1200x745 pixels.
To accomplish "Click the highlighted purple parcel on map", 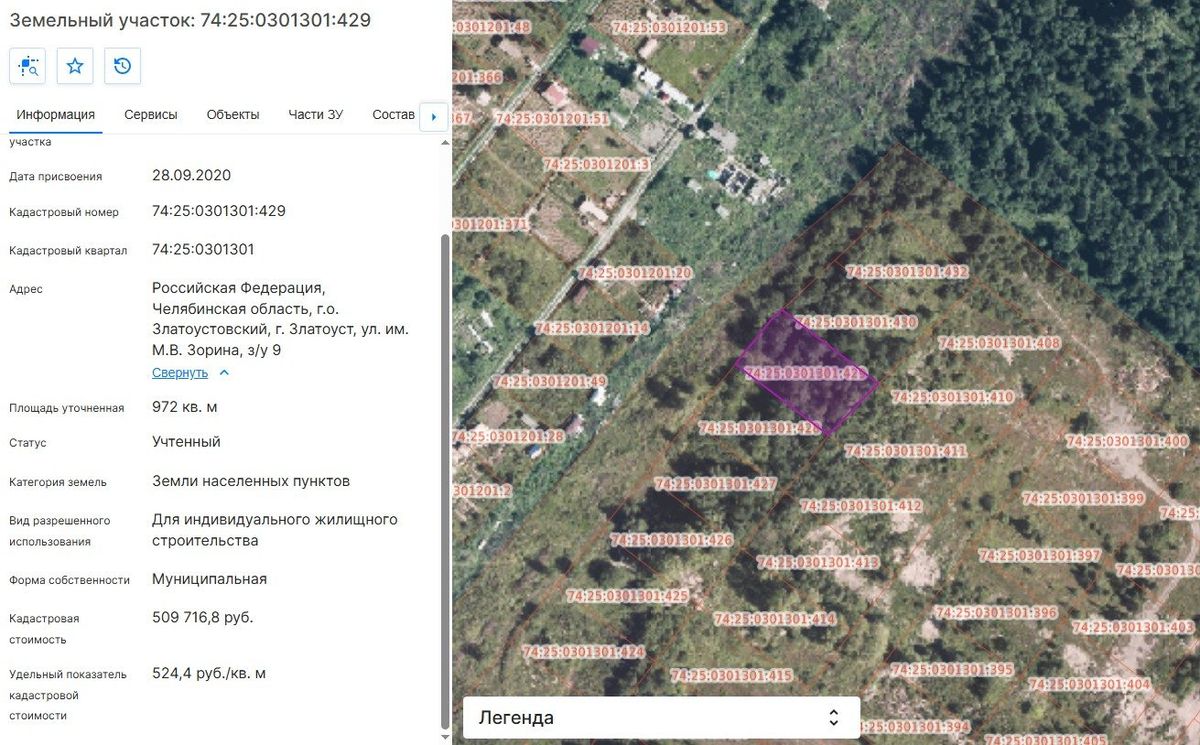I will pos(807,371).
